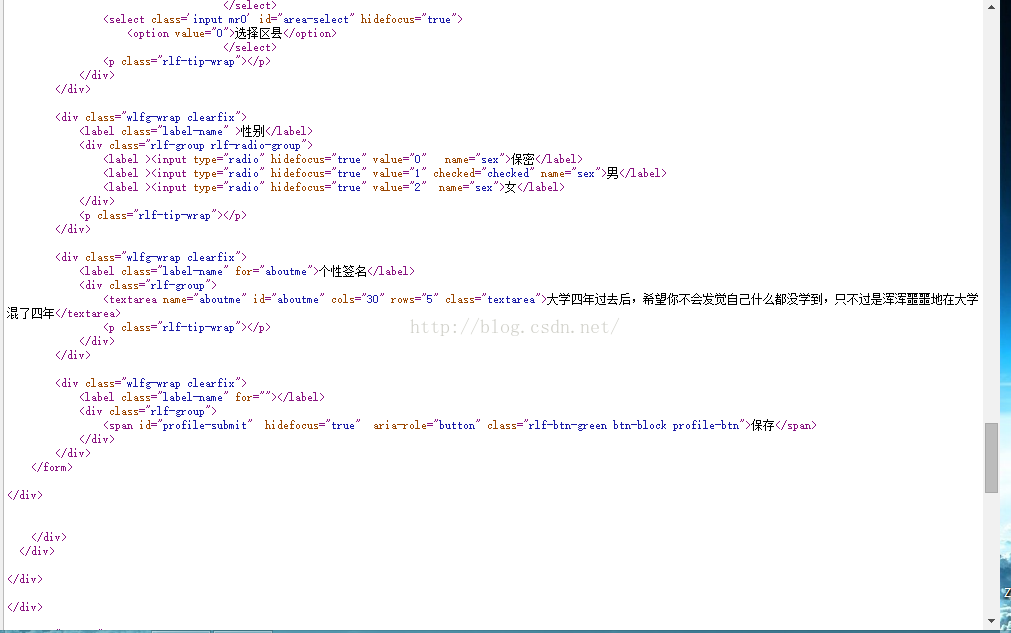Click the class value "rlf-btn-green btn-block profile-btn"
Viewport: 1011px width, 633px height.
click(x=633, y=425)
